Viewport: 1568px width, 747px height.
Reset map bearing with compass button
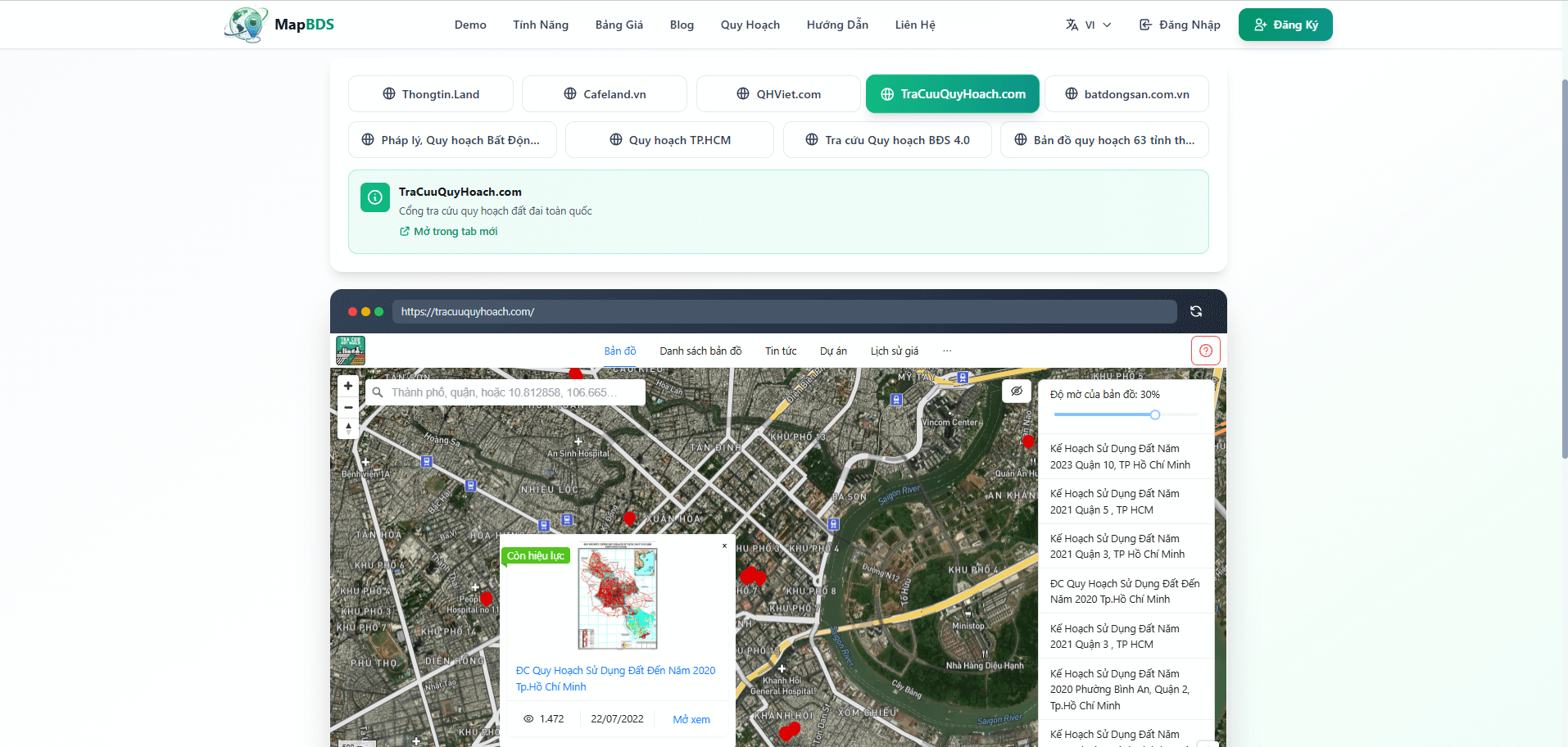tap(348, 428)
